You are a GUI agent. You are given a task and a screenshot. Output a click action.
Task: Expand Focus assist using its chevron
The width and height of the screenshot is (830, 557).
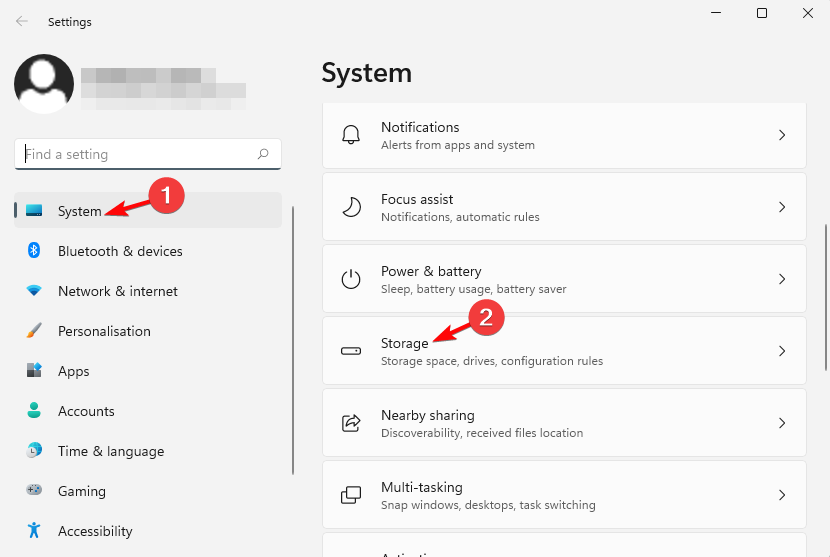(x=782, y=207)
